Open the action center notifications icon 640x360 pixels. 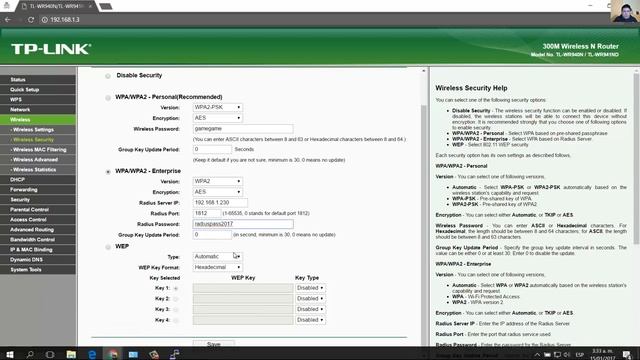tap(627, 354)
